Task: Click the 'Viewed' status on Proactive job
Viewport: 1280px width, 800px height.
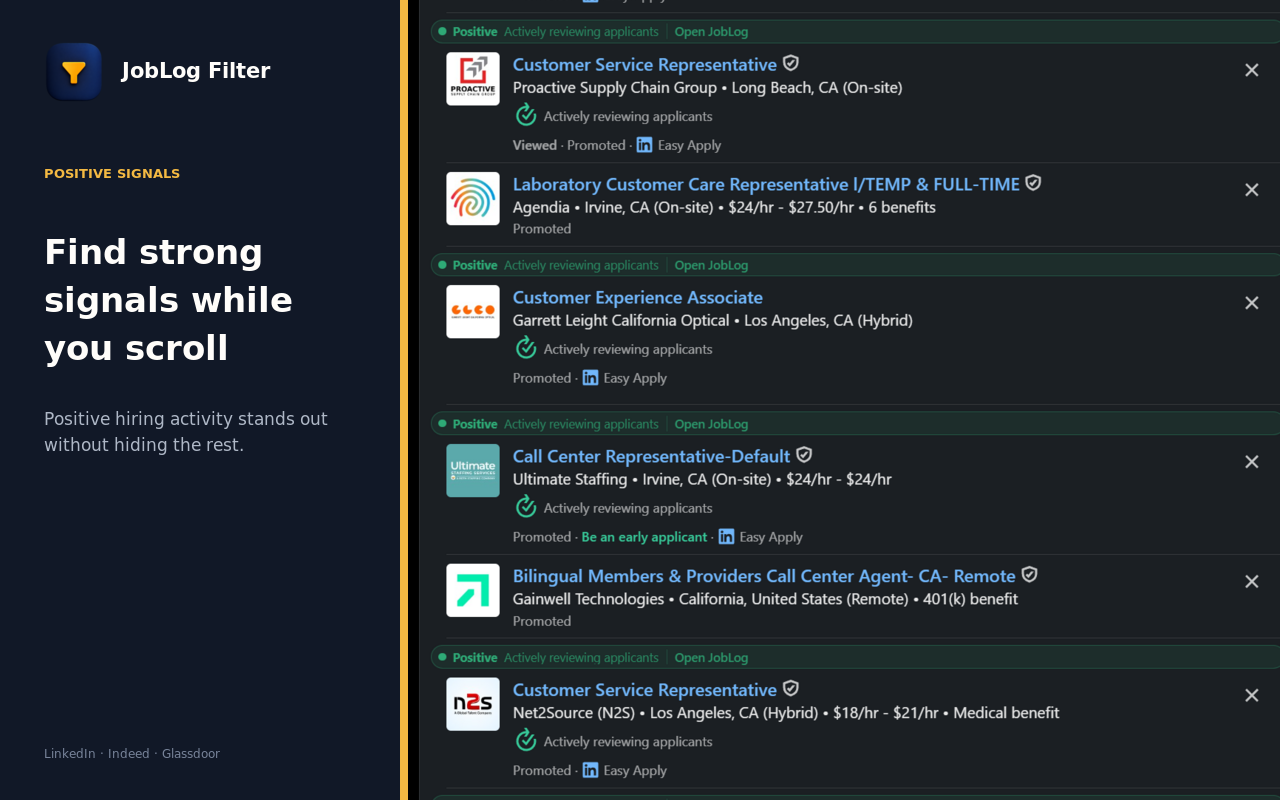Action: (535, 145)
